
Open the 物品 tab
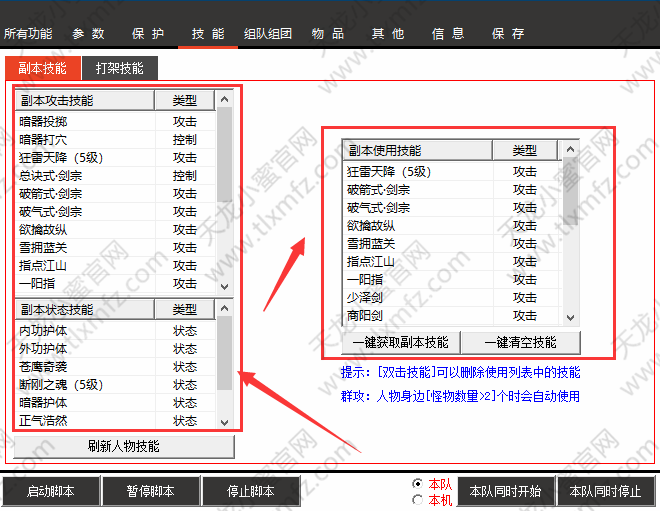[x=328, y=34]
